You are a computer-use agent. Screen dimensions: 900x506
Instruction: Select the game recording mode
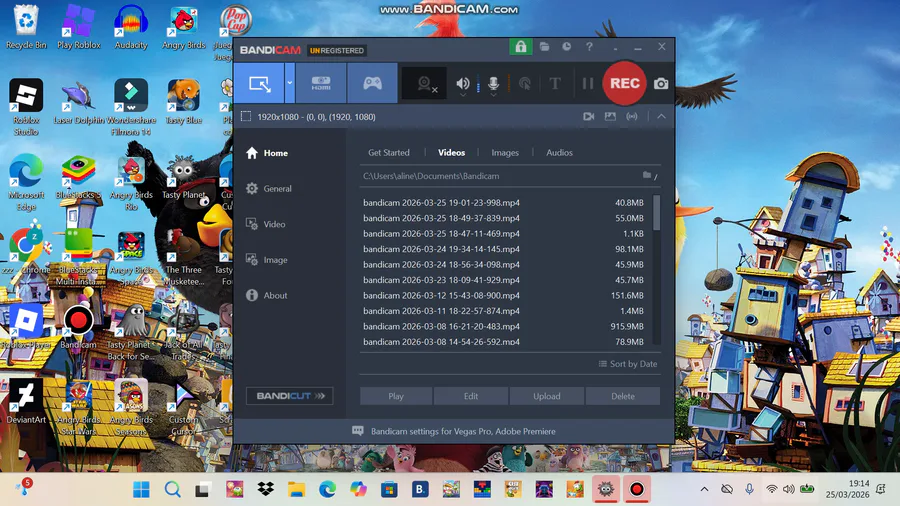(x=372, y=84)
